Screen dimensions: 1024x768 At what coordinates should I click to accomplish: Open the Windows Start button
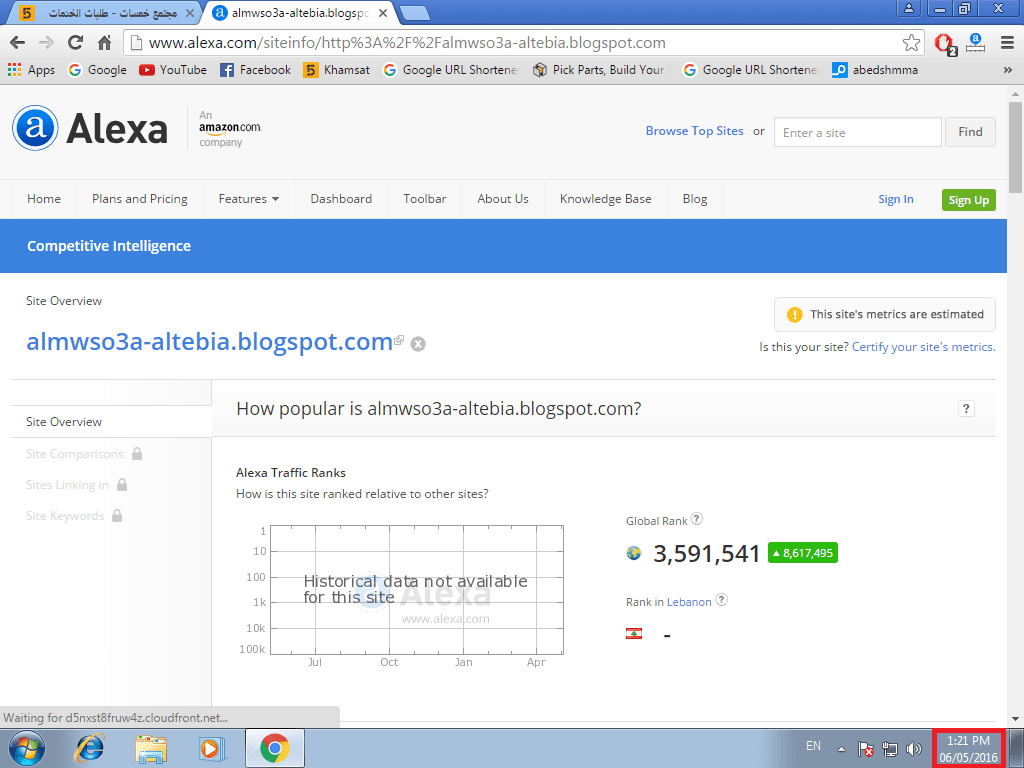(27, 748)
